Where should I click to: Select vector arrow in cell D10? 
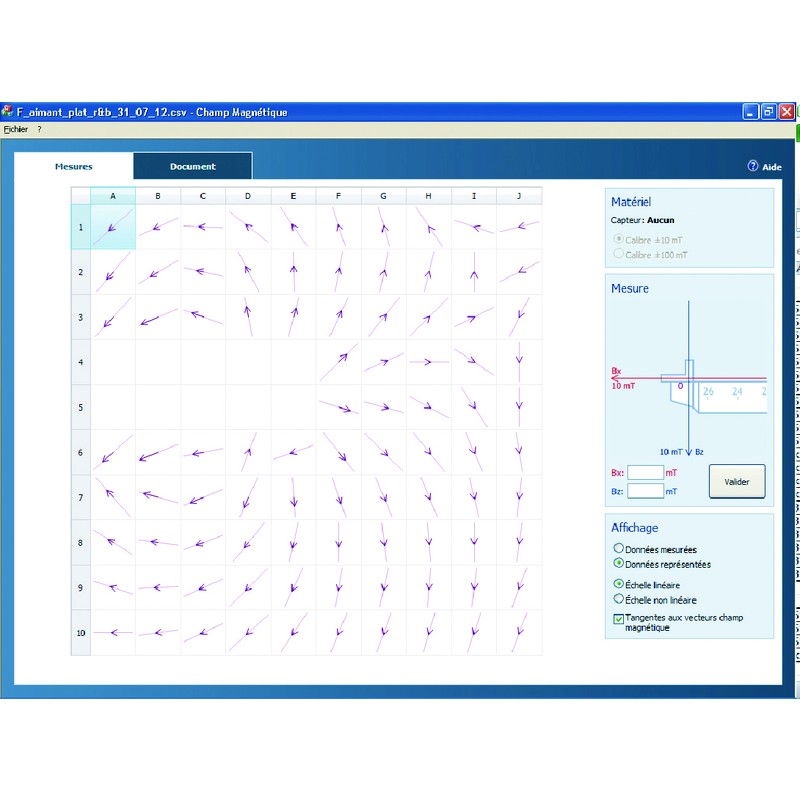coord(248,632)
